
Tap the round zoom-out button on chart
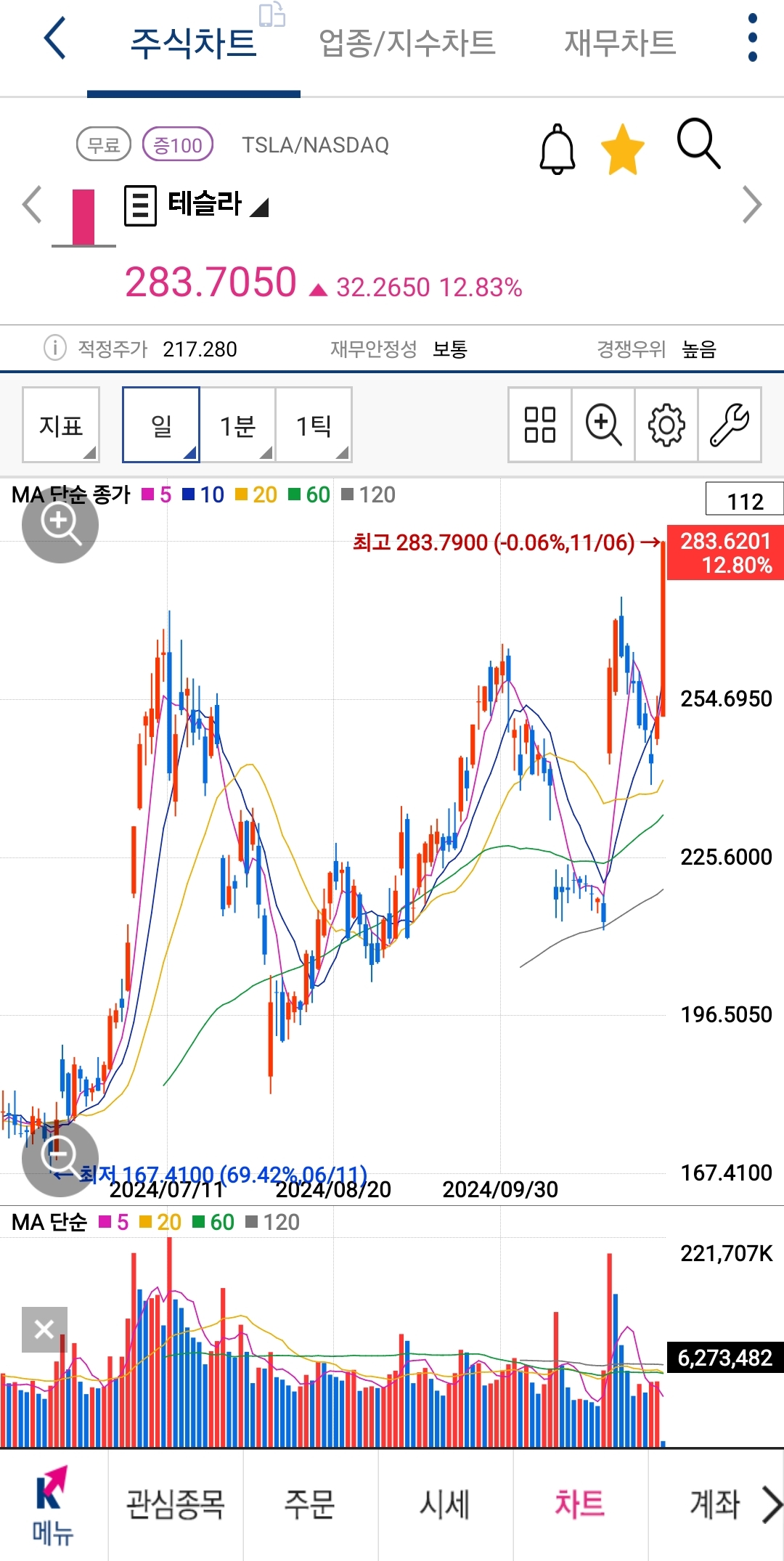[x=60, y=1158]
